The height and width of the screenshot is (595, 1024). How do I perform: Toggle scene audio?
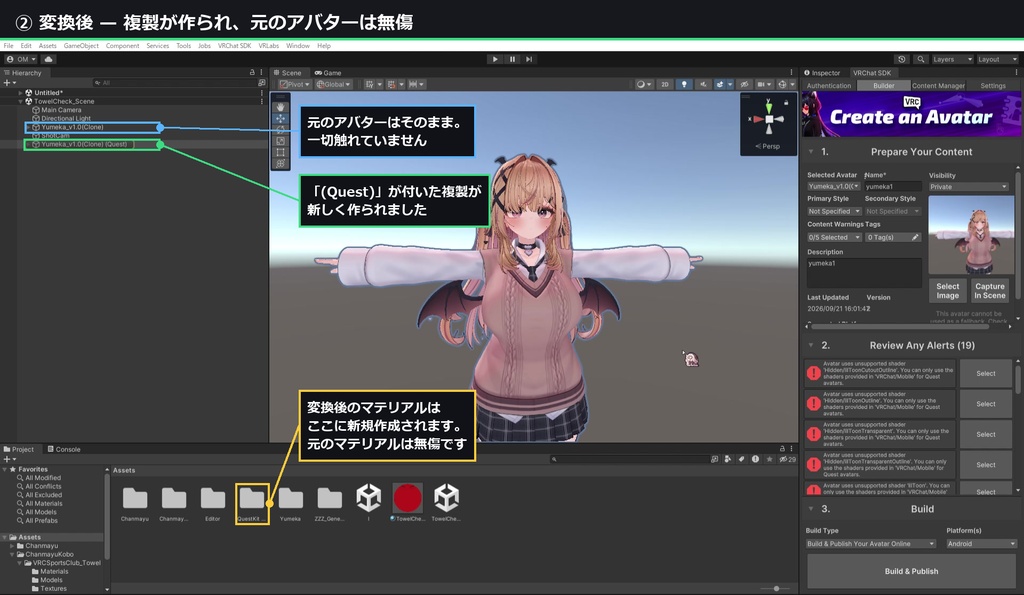pos(703,84)
